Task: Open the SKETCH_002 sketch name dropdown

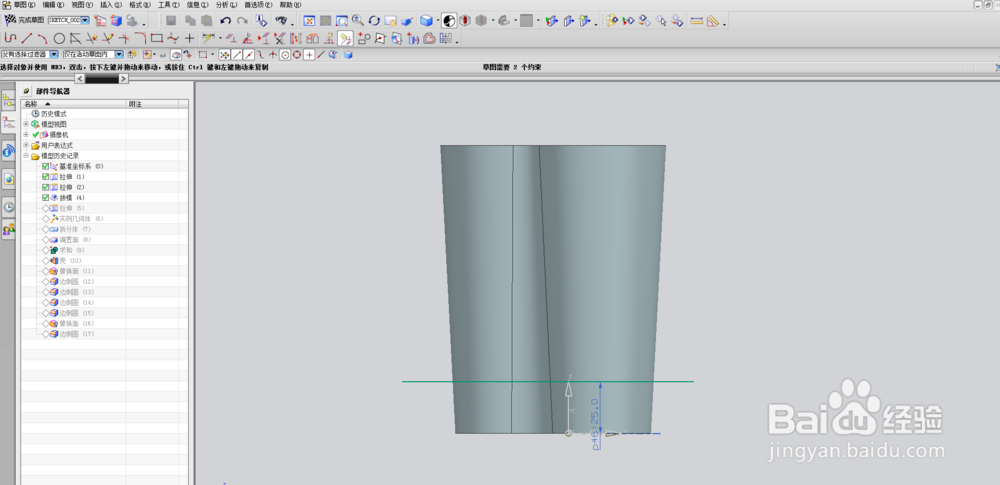Action: 85,20
